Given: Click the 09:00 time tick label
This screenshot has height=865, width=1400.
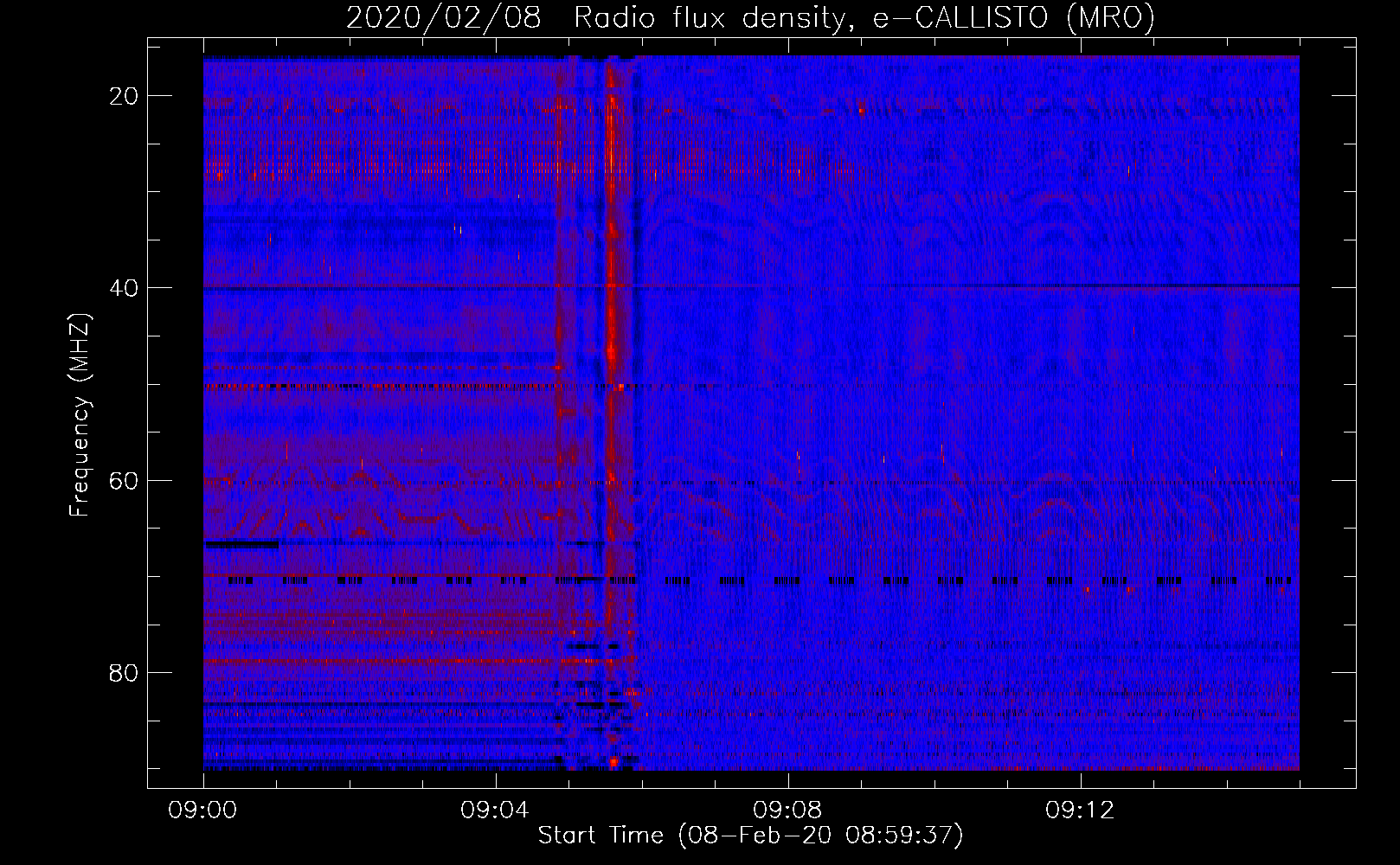Looking at the screenshot, I should tap(203, 811).
